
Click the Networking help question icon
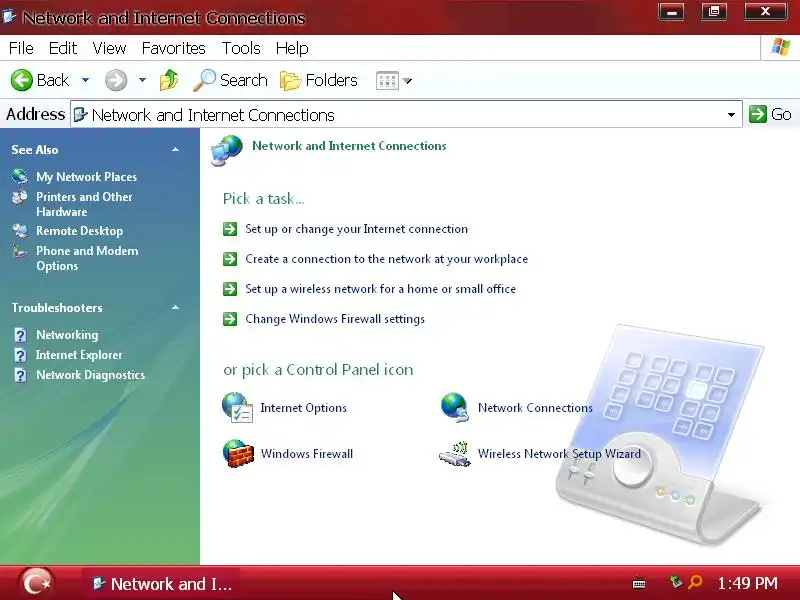[x=20, y=335]
